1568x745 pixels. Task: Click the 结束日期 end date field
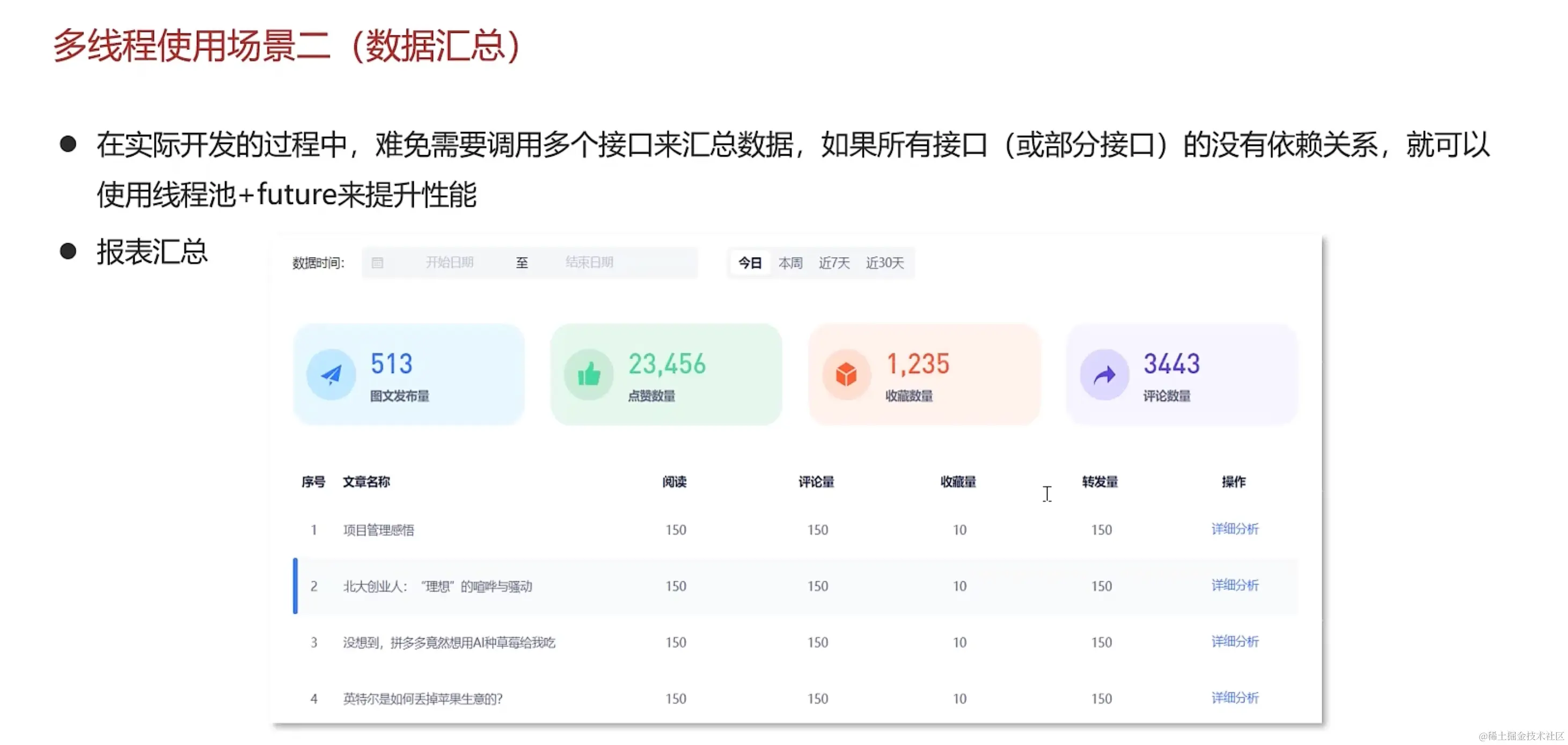[x=589, y=262]
